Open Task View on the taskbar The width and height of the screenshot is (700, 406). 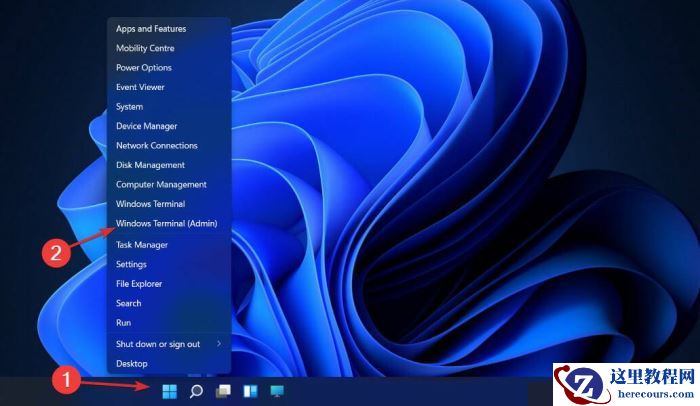pyautogui.click(x=223, y=391)
